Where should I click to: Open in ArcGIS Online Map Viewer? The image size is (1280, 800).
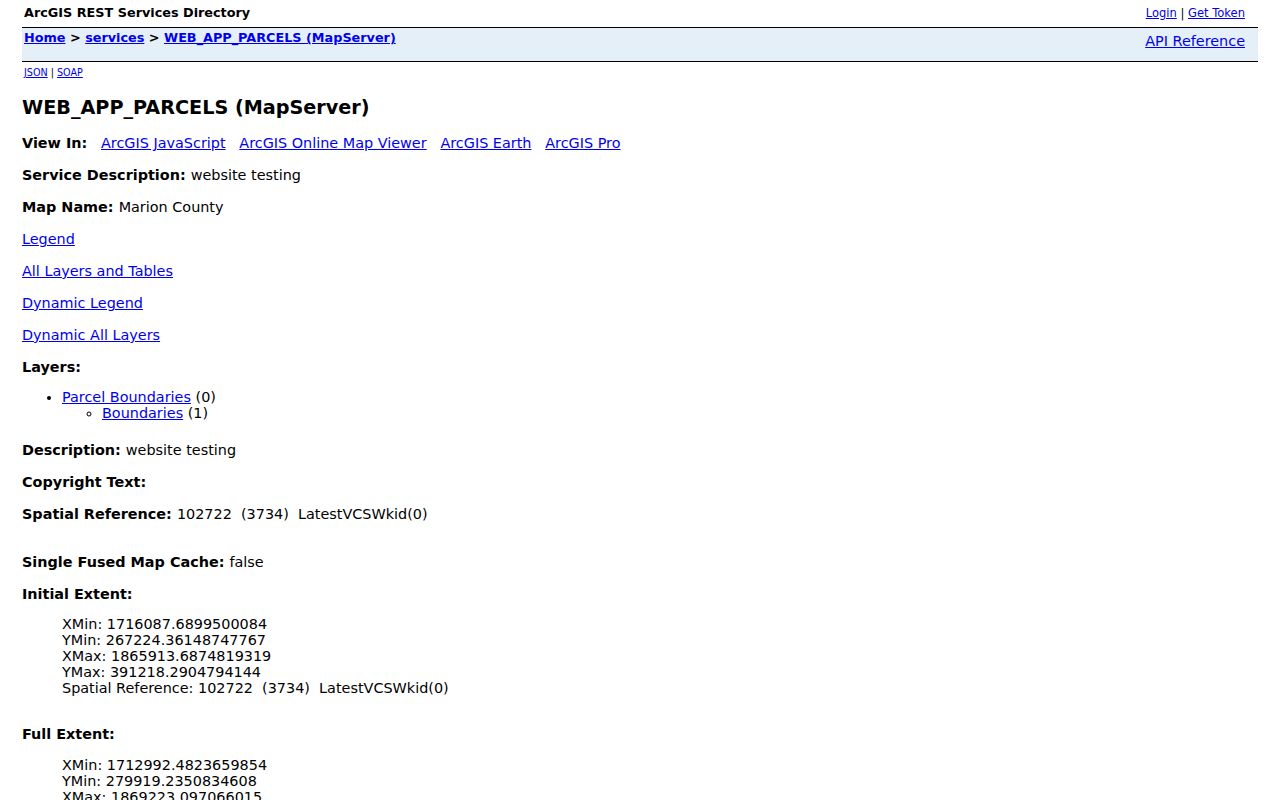(x=333, y=143)
